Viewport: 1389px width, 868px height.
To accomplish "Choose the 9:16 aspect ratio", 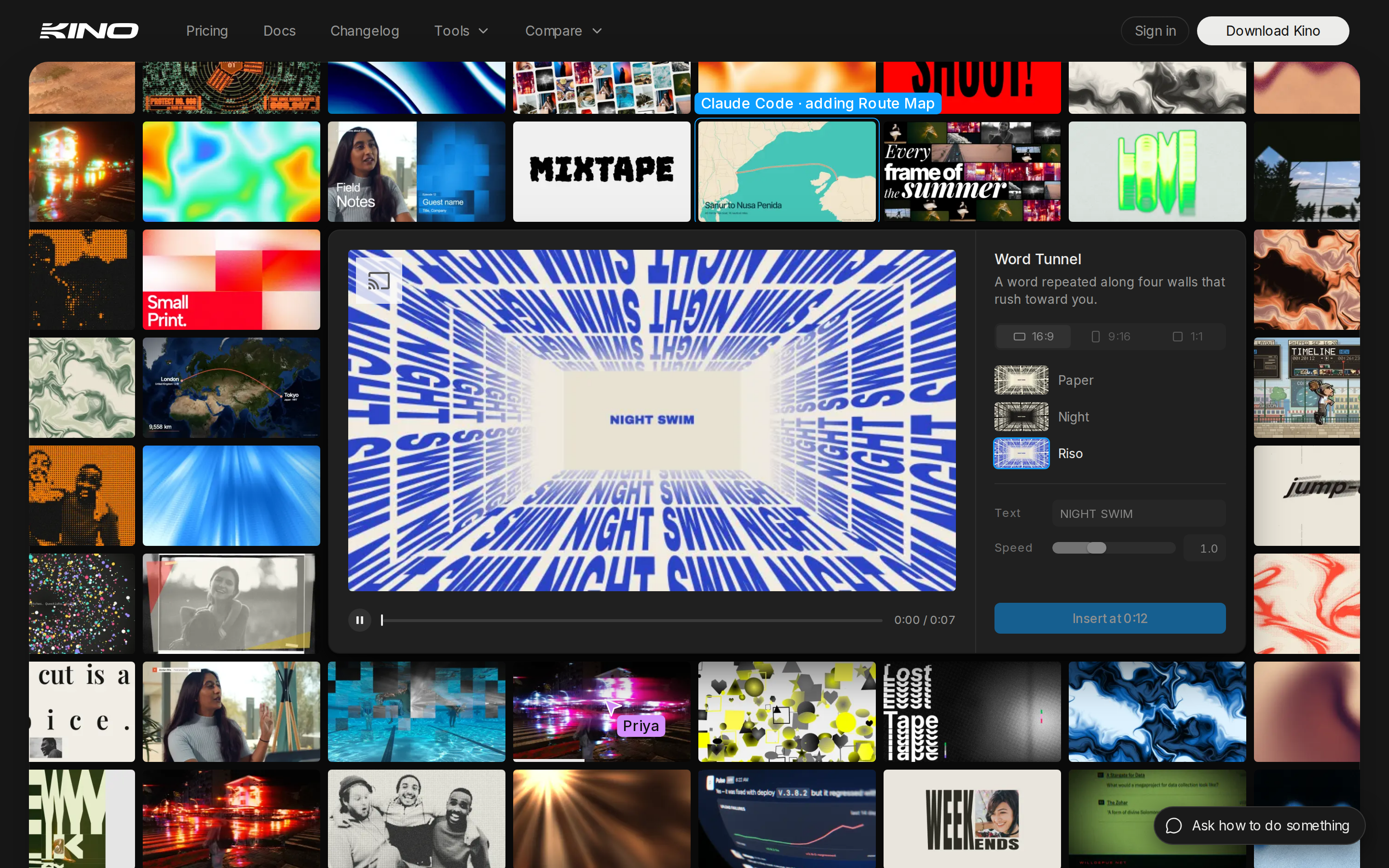I will tap(1110, 337).
